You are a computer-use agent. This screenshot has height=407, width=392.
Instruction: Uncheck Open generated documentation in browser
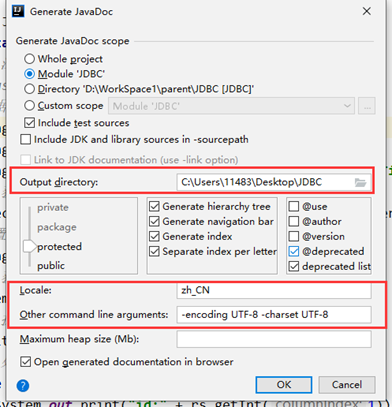pos(26,362)
